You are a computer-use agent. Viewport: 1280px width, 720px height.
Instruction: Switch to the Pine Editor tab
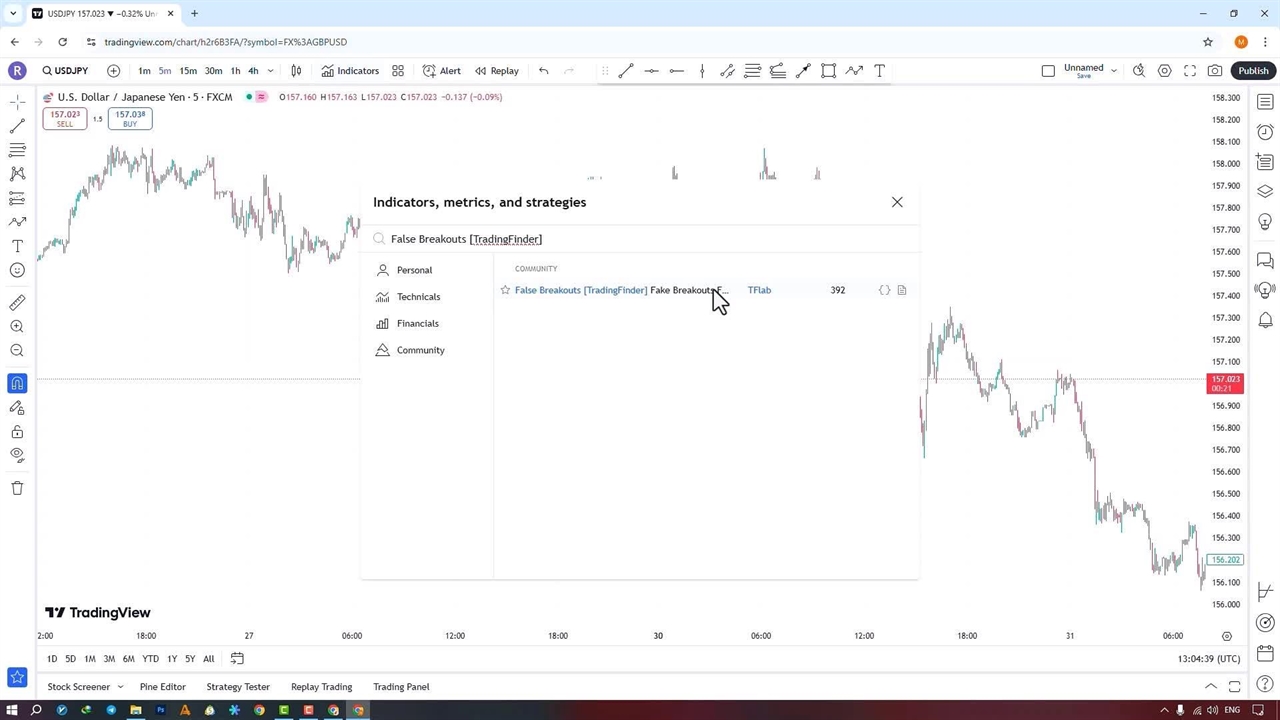point(162,687)
